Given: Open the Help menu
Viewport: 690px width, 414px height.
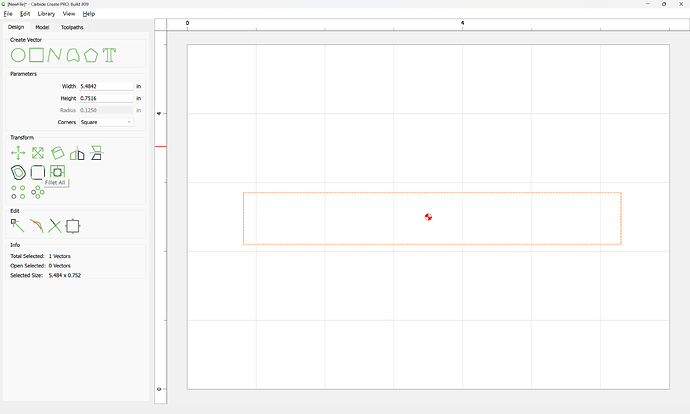Looking at the screenshot, I should click(89, 14).
